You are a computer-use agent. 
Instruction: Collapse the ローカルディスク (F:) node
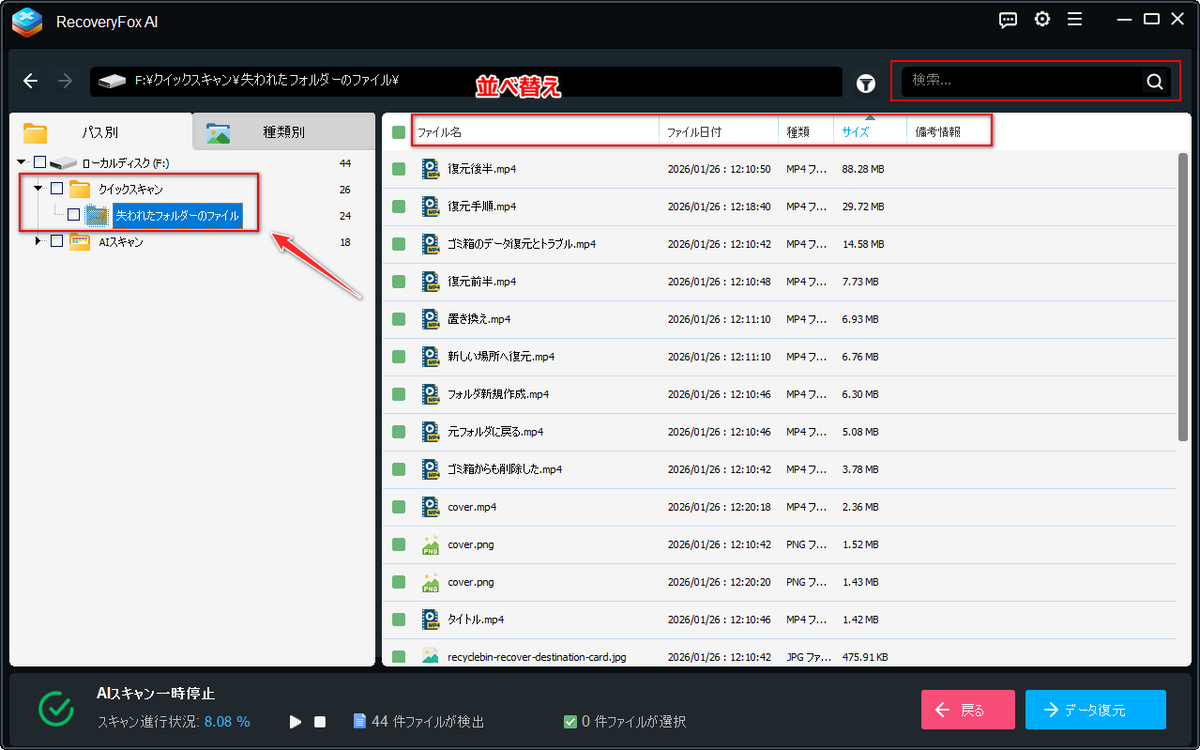[22, 162]
